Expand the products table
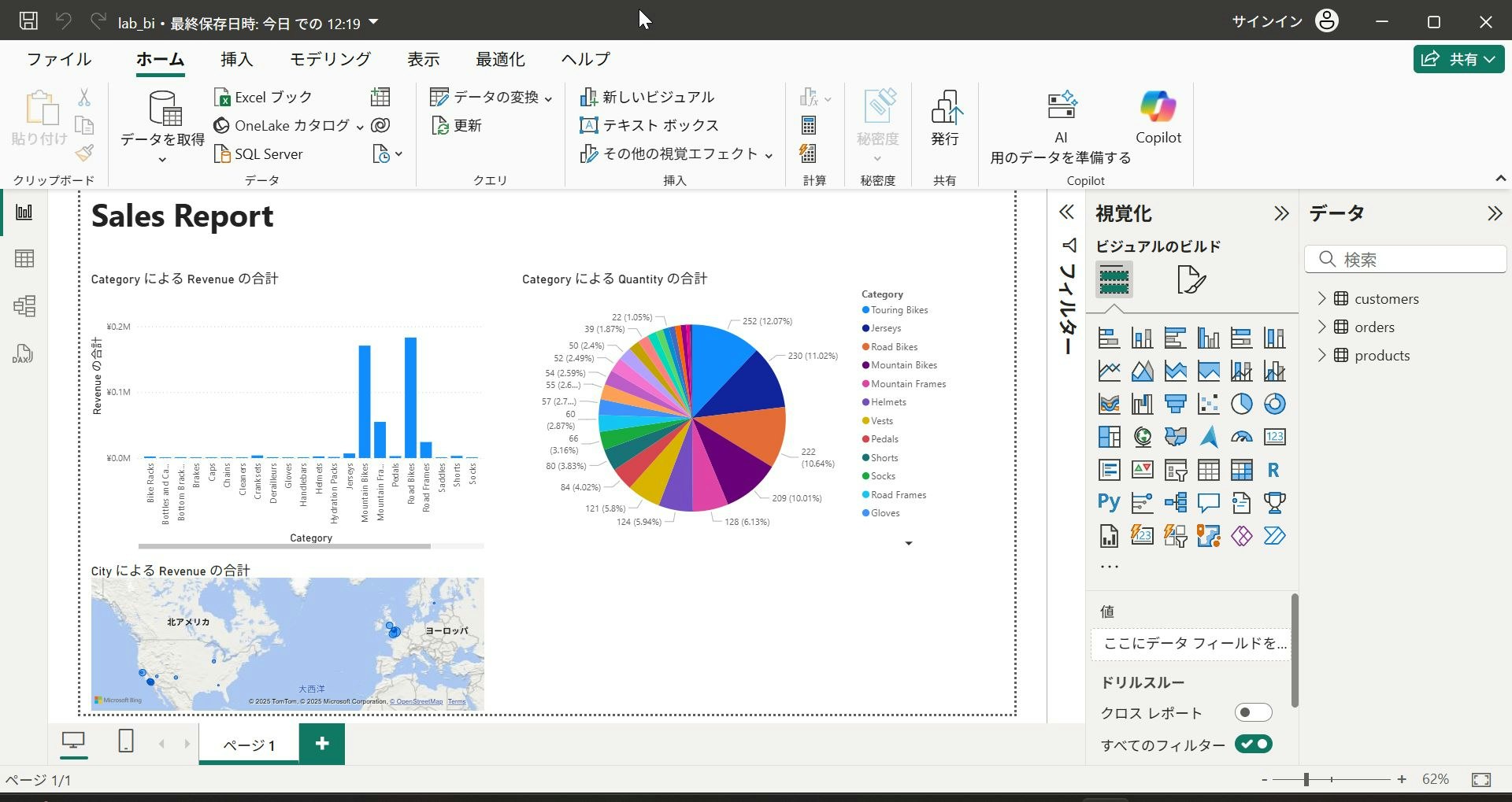1512x802 pixels. coord(1321,355)
